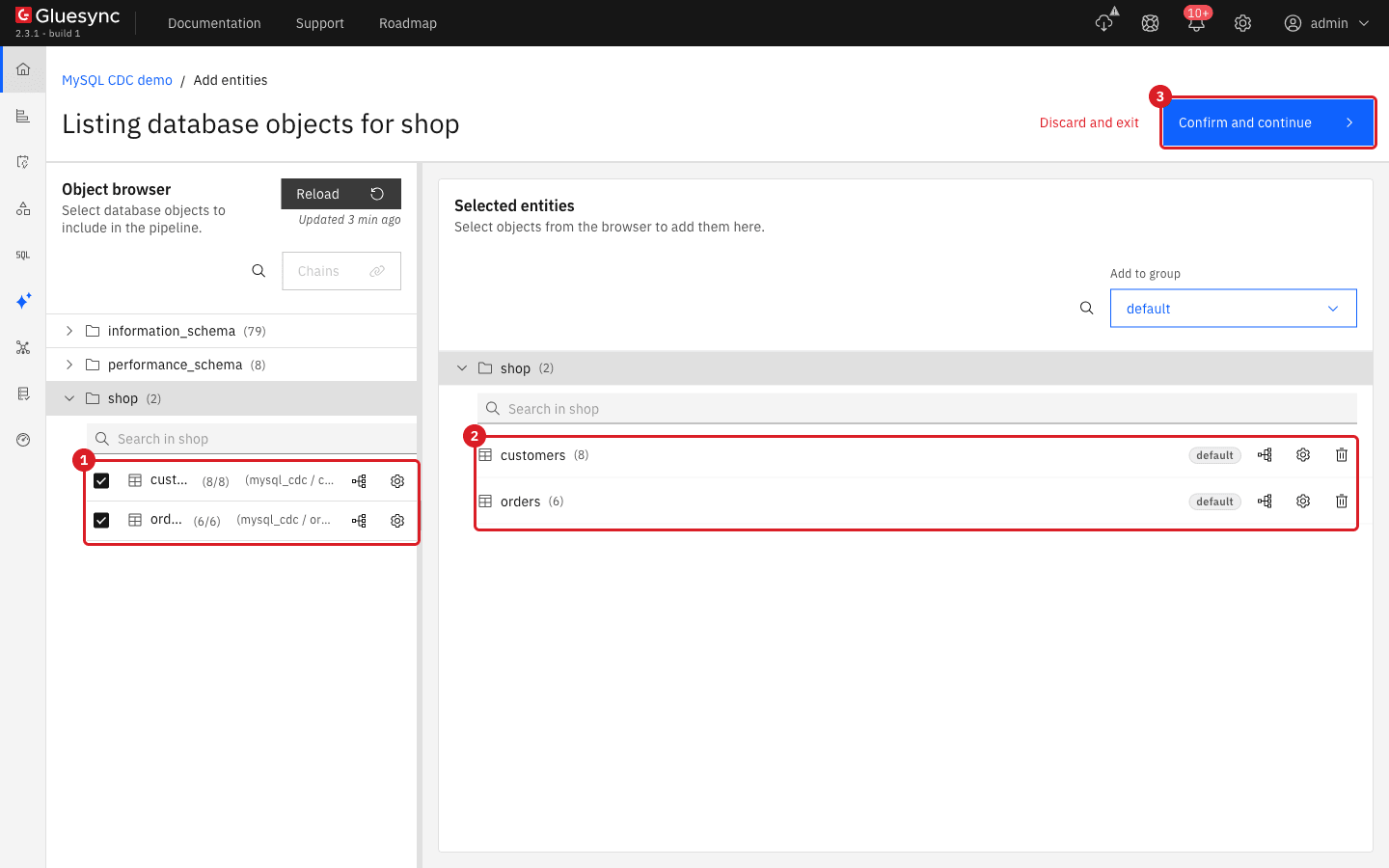This screenshot has height=868, width=1389.
Task: Open the settings gear in the top bar
Action: pos(1242,23)
